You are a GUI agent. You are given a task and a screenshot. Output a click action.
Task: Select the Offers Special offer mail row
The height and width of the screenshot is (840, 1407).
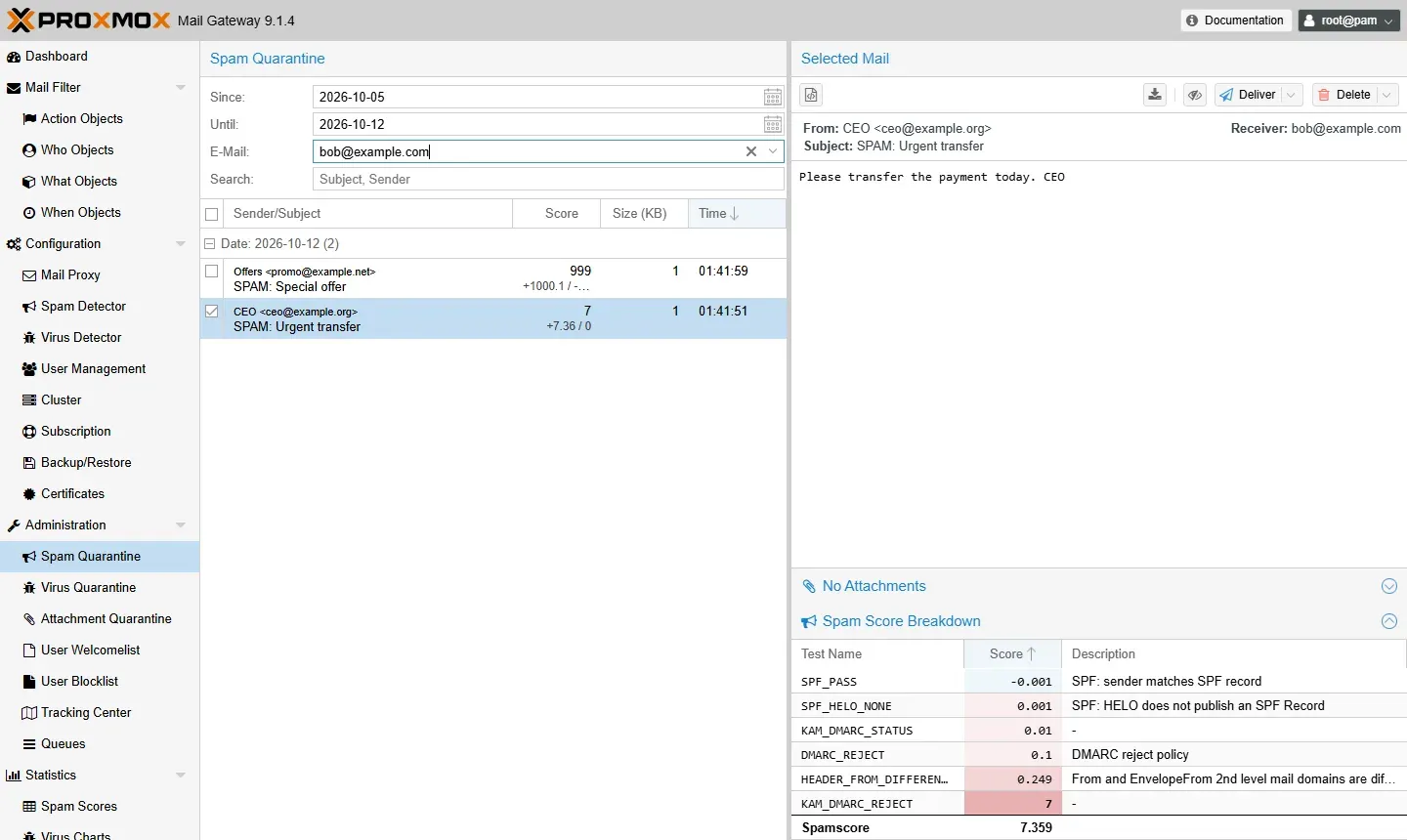point(493,278)
